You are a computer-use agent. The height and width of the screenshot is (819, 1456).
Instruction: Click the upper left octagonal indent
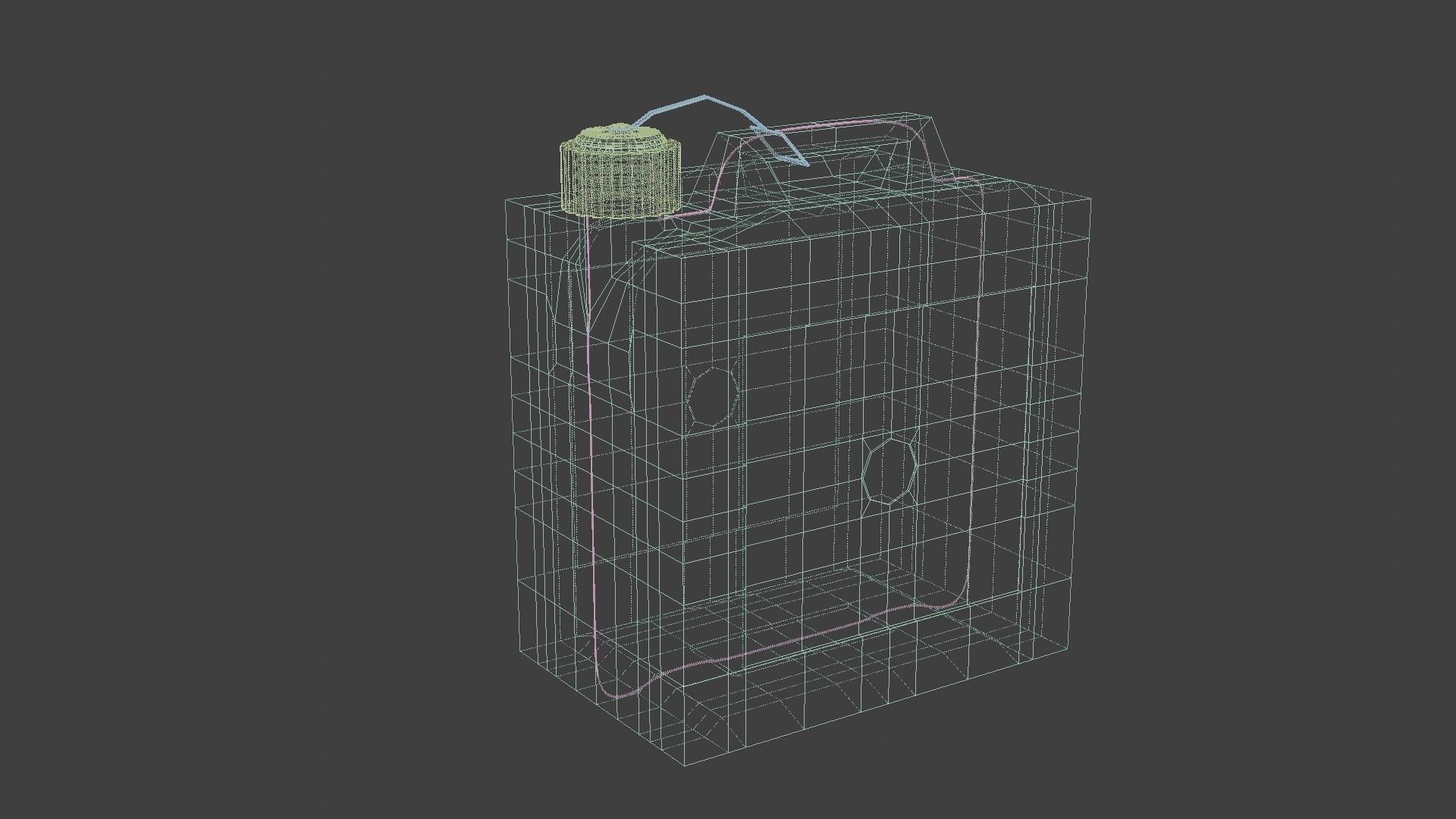[x=714, y=396]
